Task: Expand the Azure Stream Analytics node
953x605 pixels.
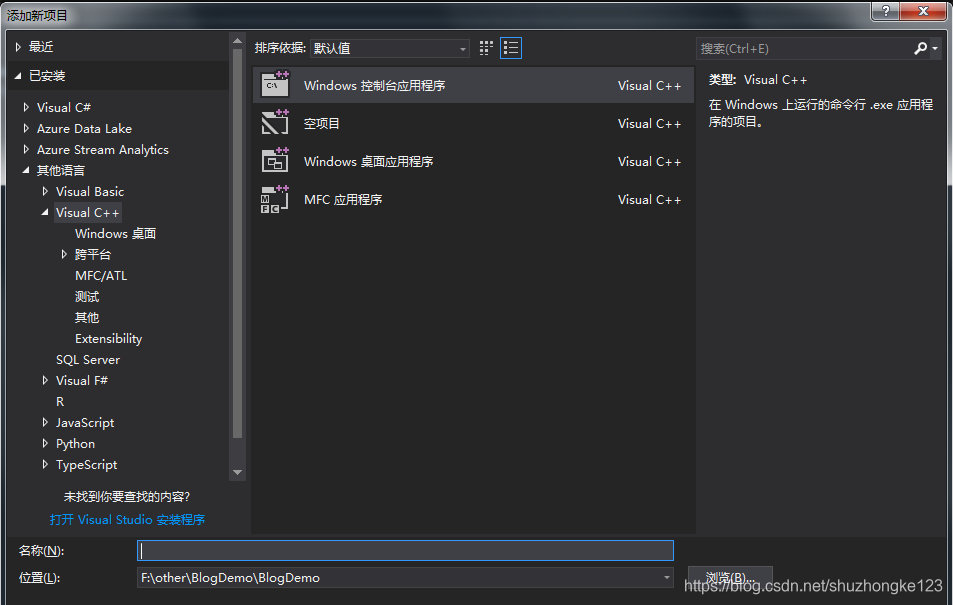Action: [26, 149]
